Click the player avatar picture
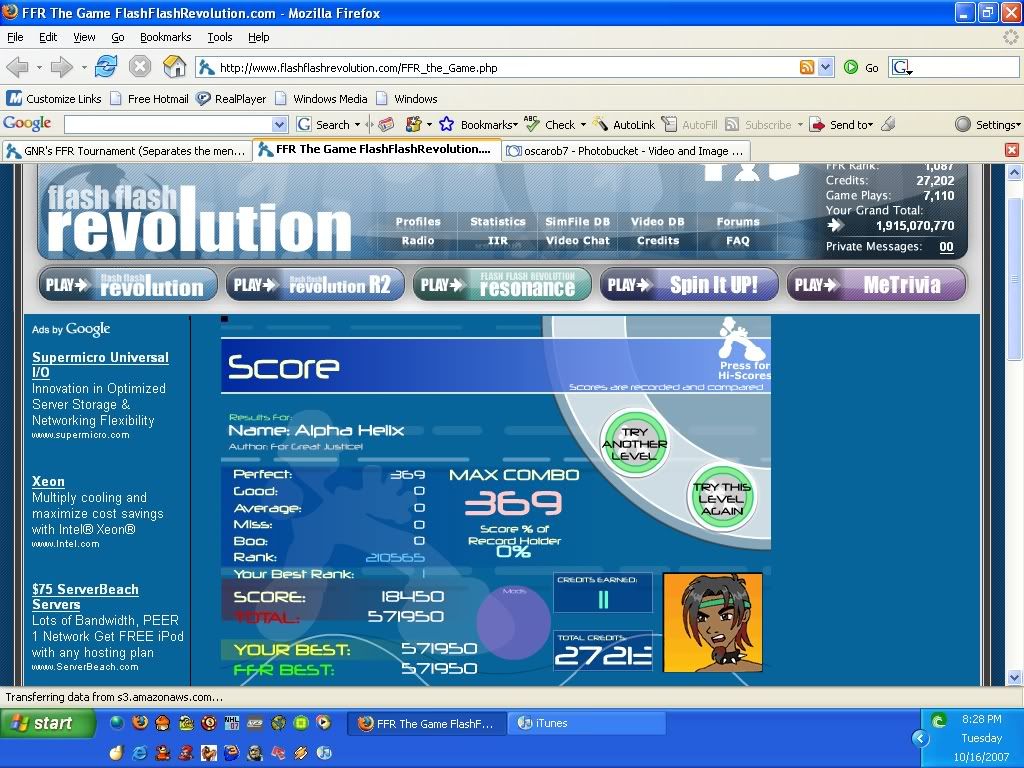 click(x=712, y=622)
